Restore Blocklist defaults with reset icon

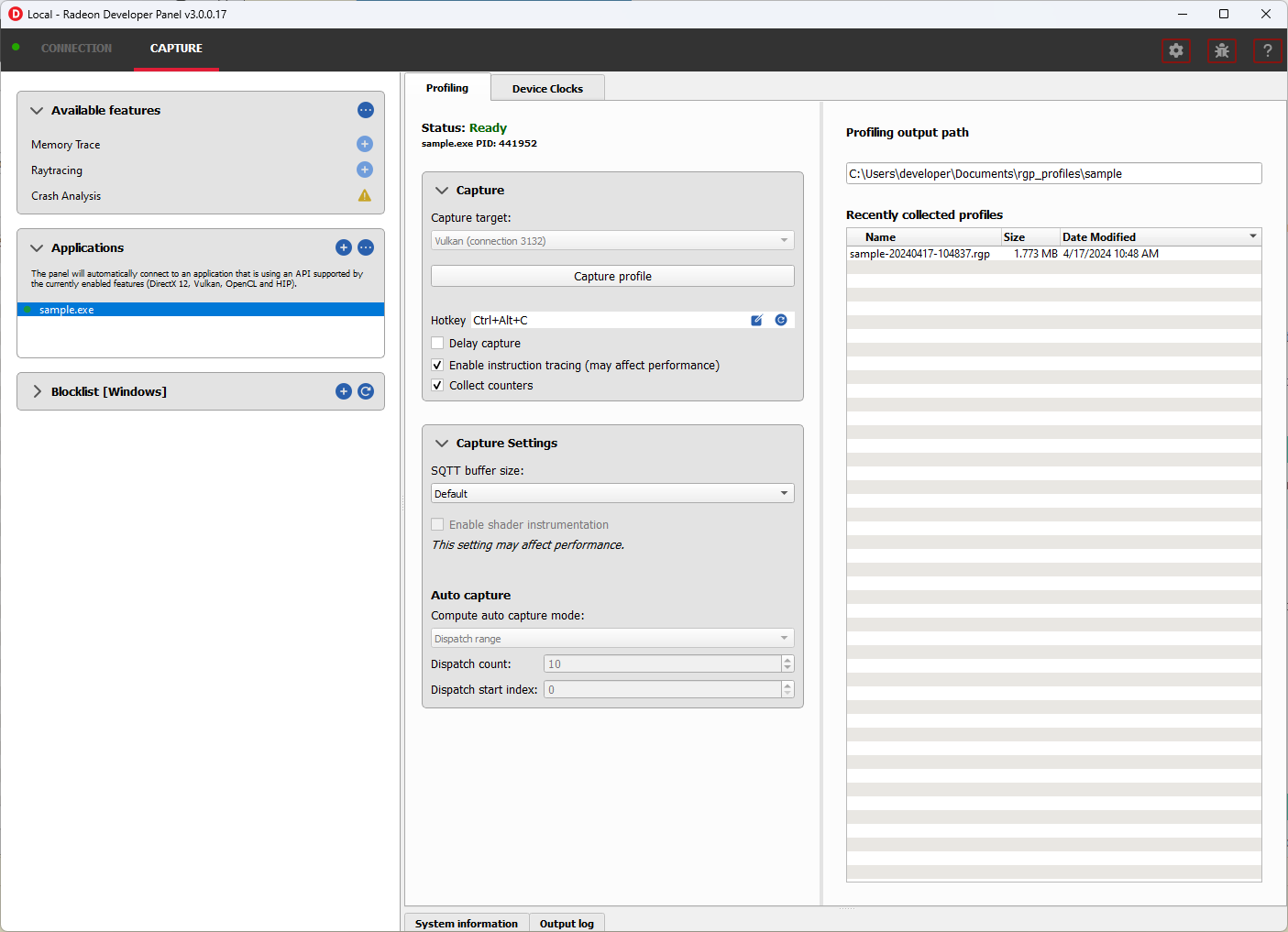pyautogui.click(x=366, y=391)
